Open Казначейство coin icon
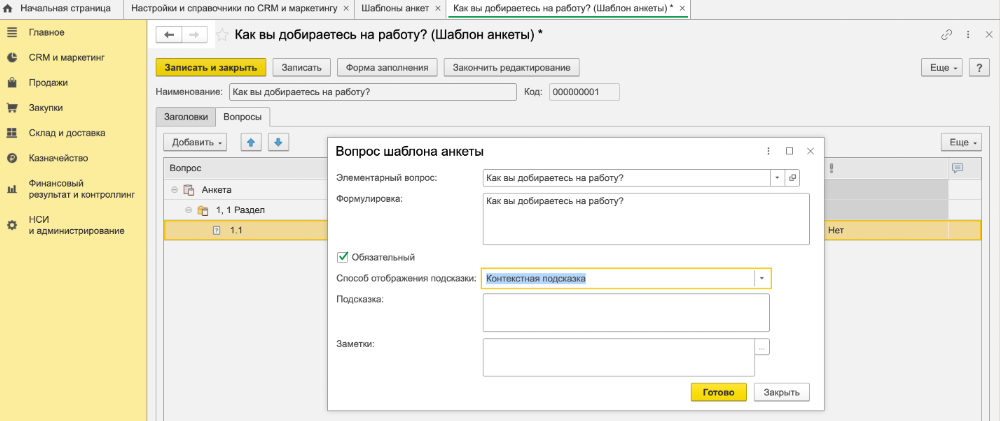Viewport: 1000px width, 421px height. [11, 158]
